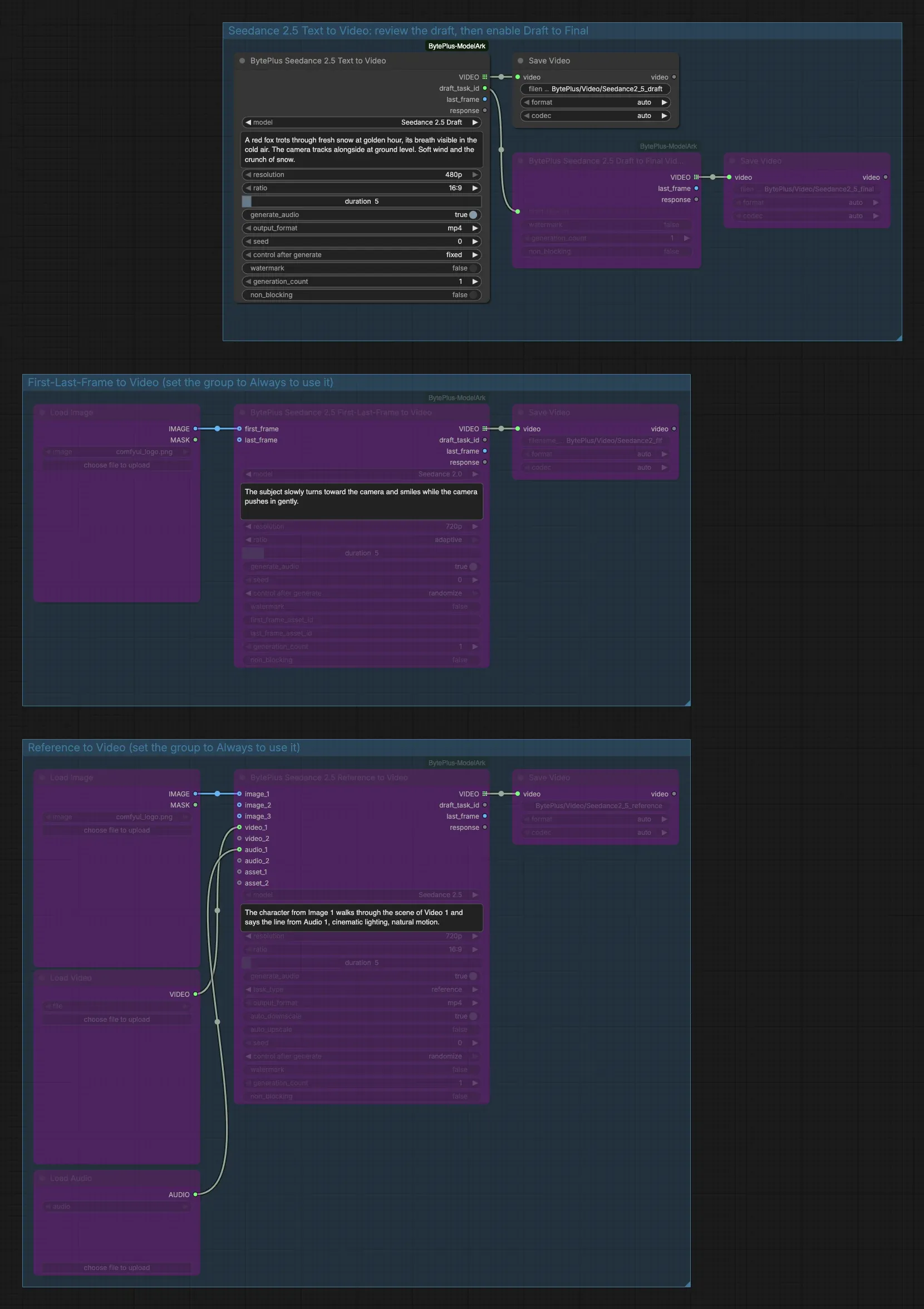Increment seed value on Text to Video node

[475, 242]
